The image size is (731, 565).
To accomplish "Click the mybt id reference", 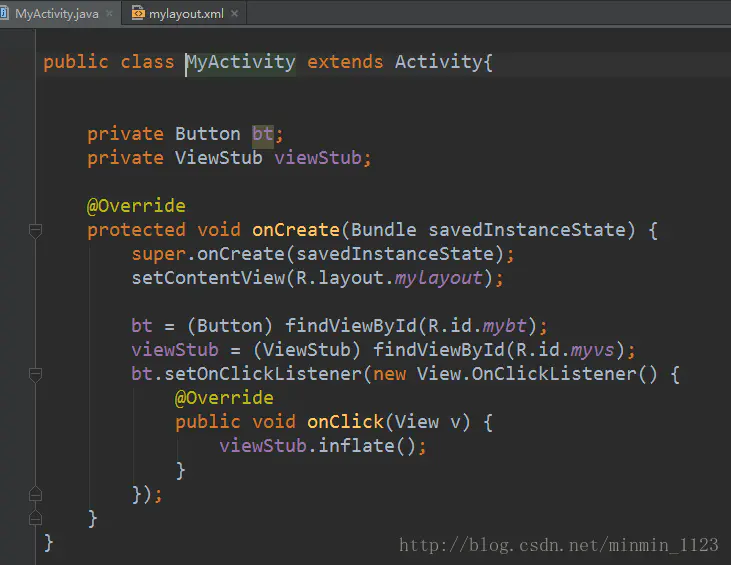I will (504, 326).
